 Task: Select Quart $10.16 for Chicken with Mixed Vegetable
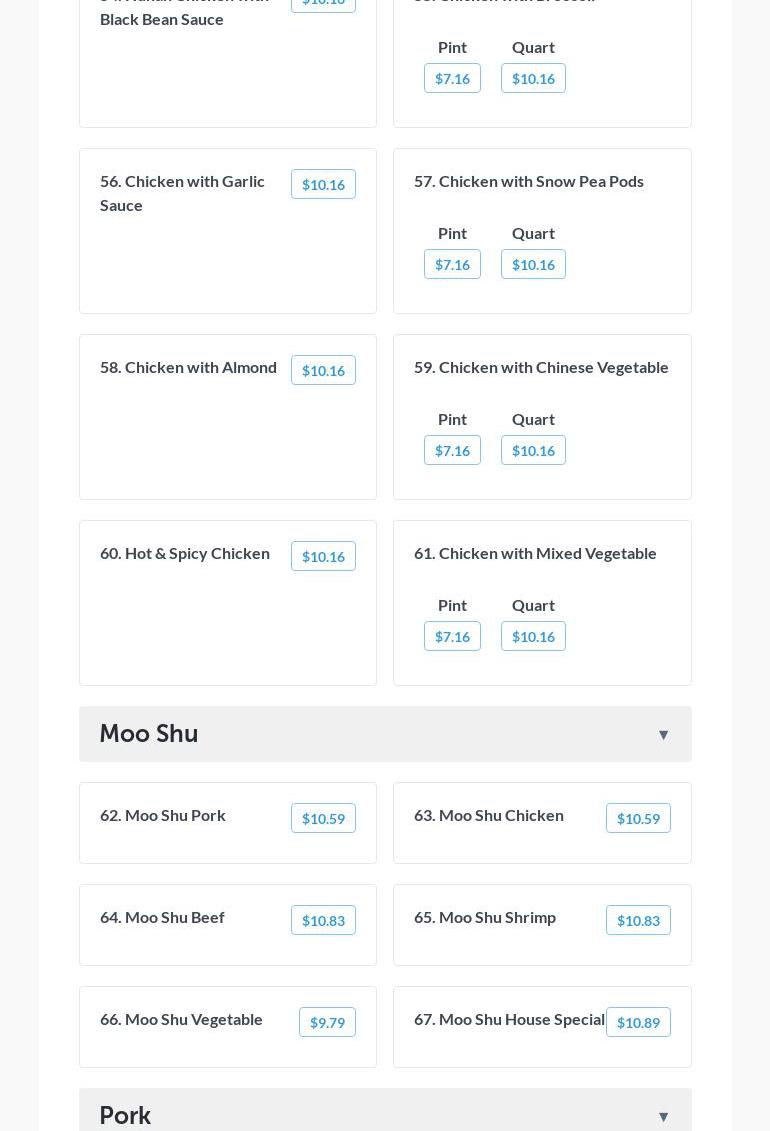[533, 637]
